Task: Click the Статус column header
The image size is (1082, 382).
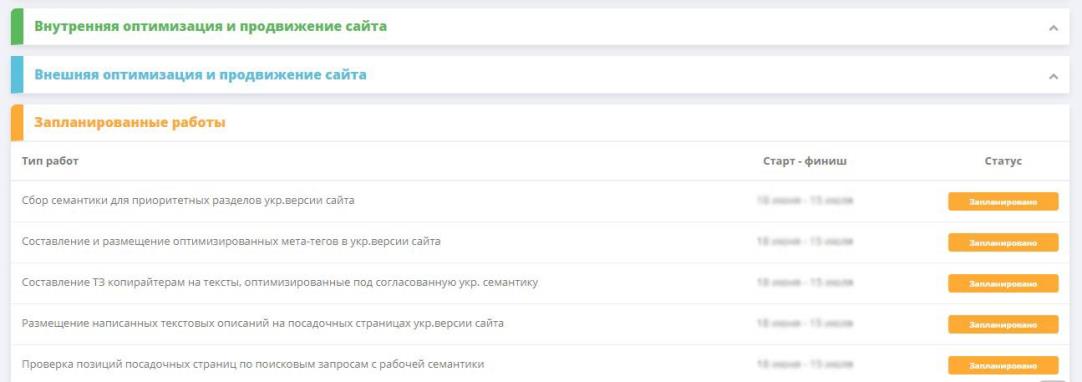Action: pos(1003,161)
